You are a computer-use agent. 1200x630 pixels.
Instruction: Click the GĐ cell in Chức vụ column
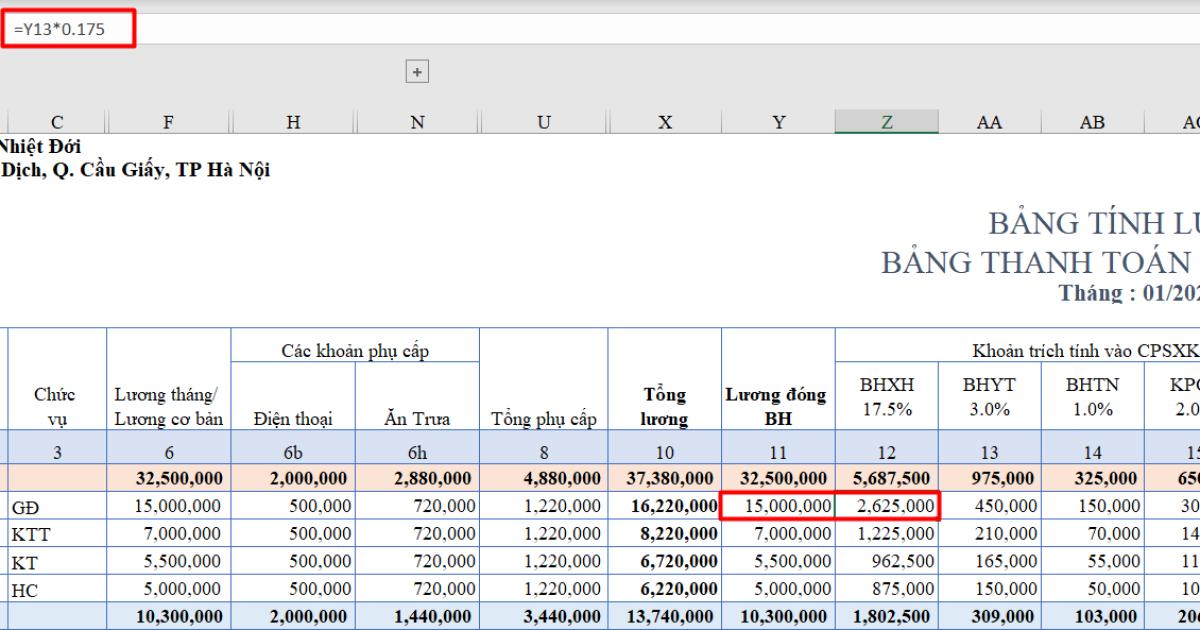(x=57, y=507)
